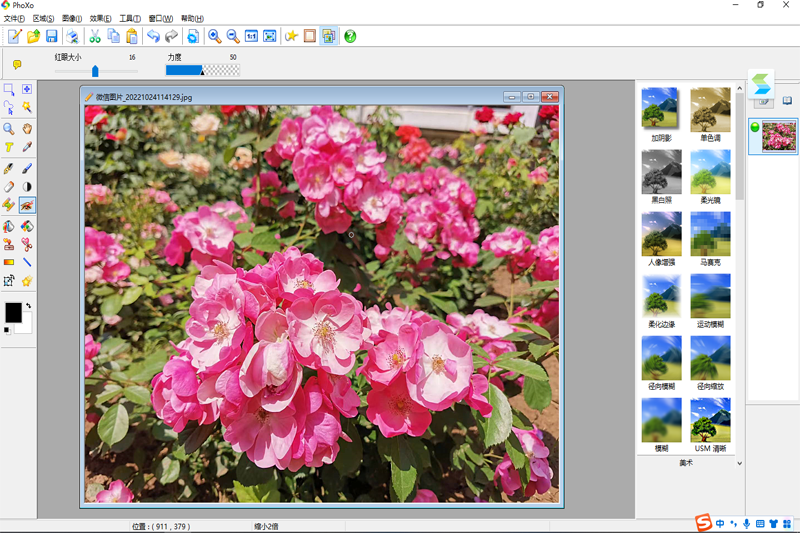Viewport: 800px width, 533px height.
Task: Click the zoom in magnifier icon
Action: pyautogui.click(x=214, y=36)
